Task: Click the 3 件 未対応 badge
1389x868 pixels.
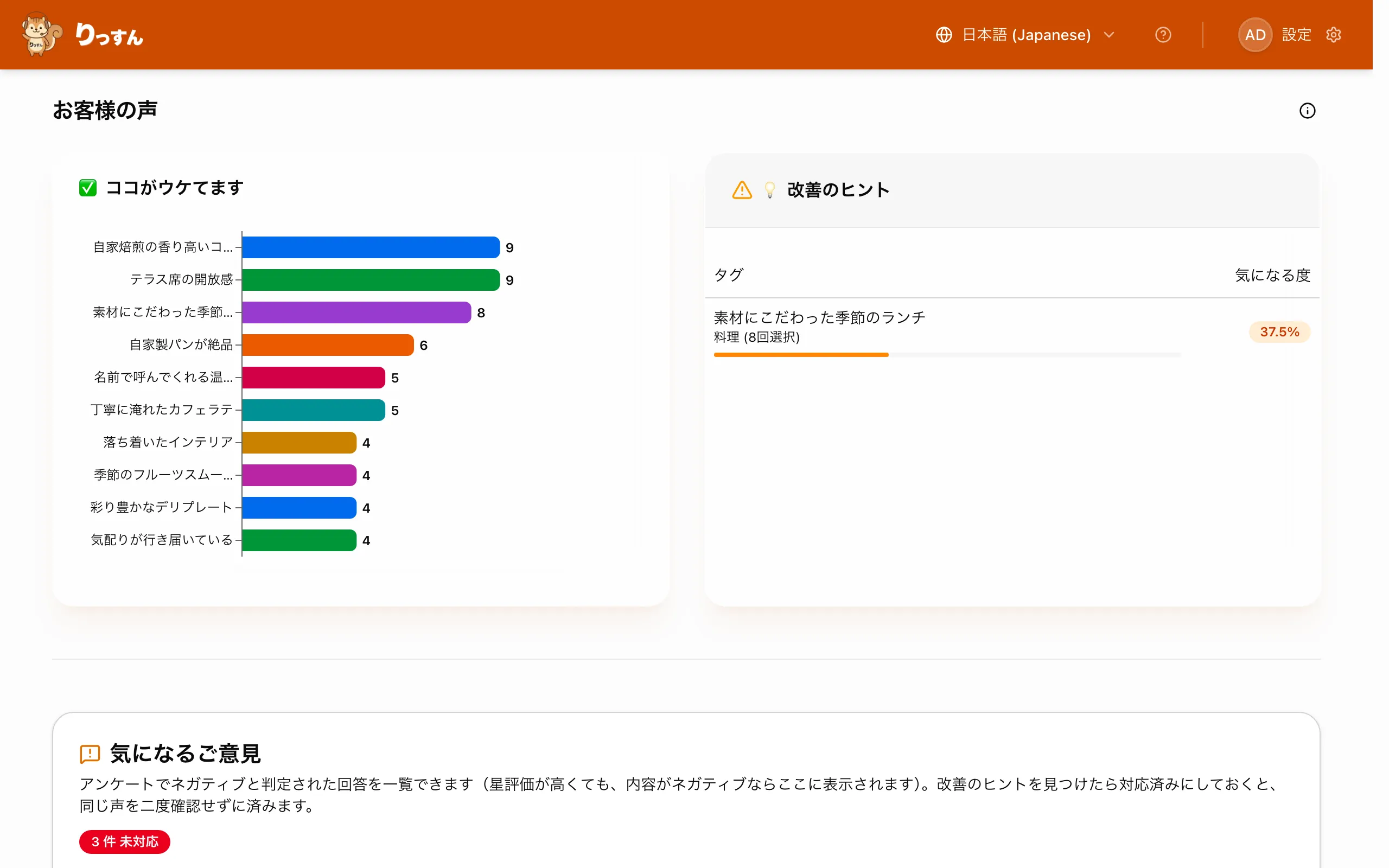Action: click(125, 841)
